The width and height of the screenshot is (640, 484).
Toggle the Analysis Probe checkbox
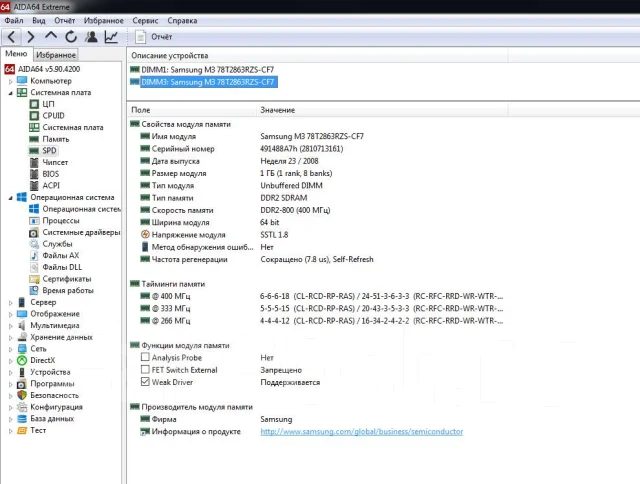145,357
